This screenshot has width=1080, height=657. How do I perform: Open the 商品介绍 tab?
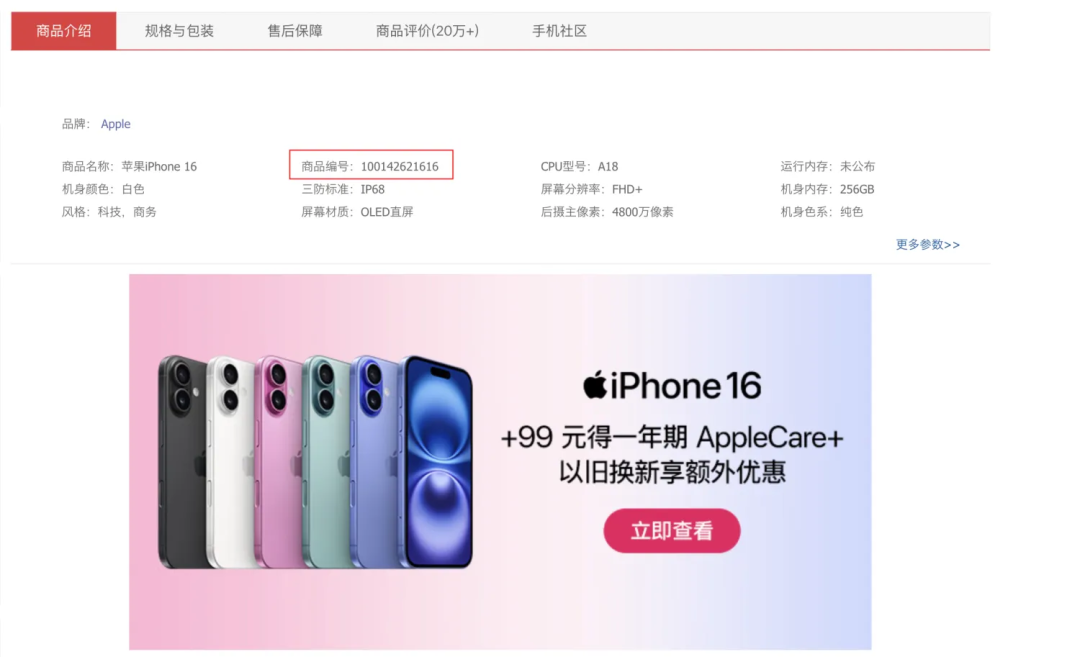tap(63, 31)
